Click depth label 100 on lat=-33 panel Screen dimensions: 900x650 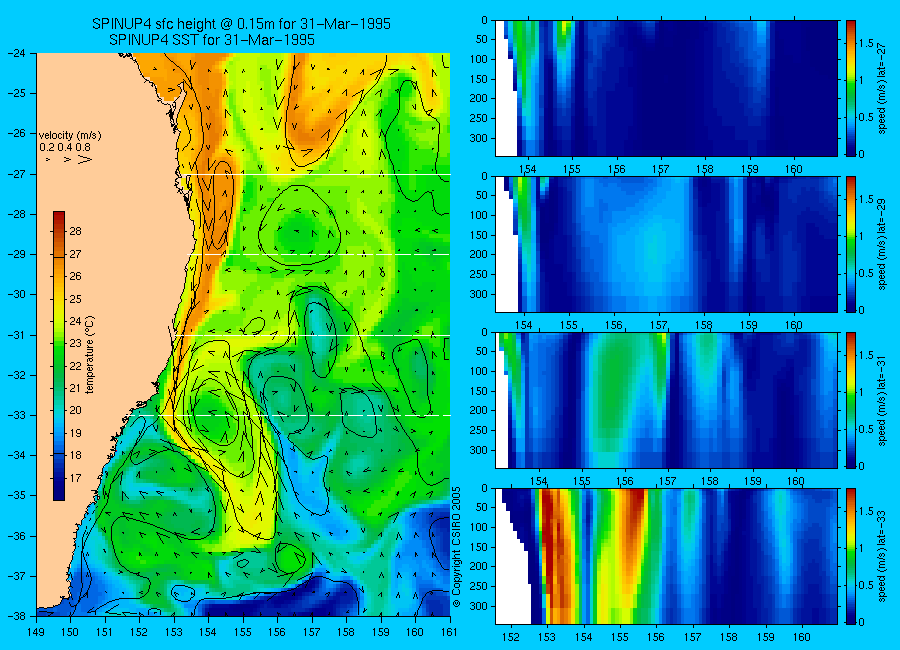click(x=478, y=527)
